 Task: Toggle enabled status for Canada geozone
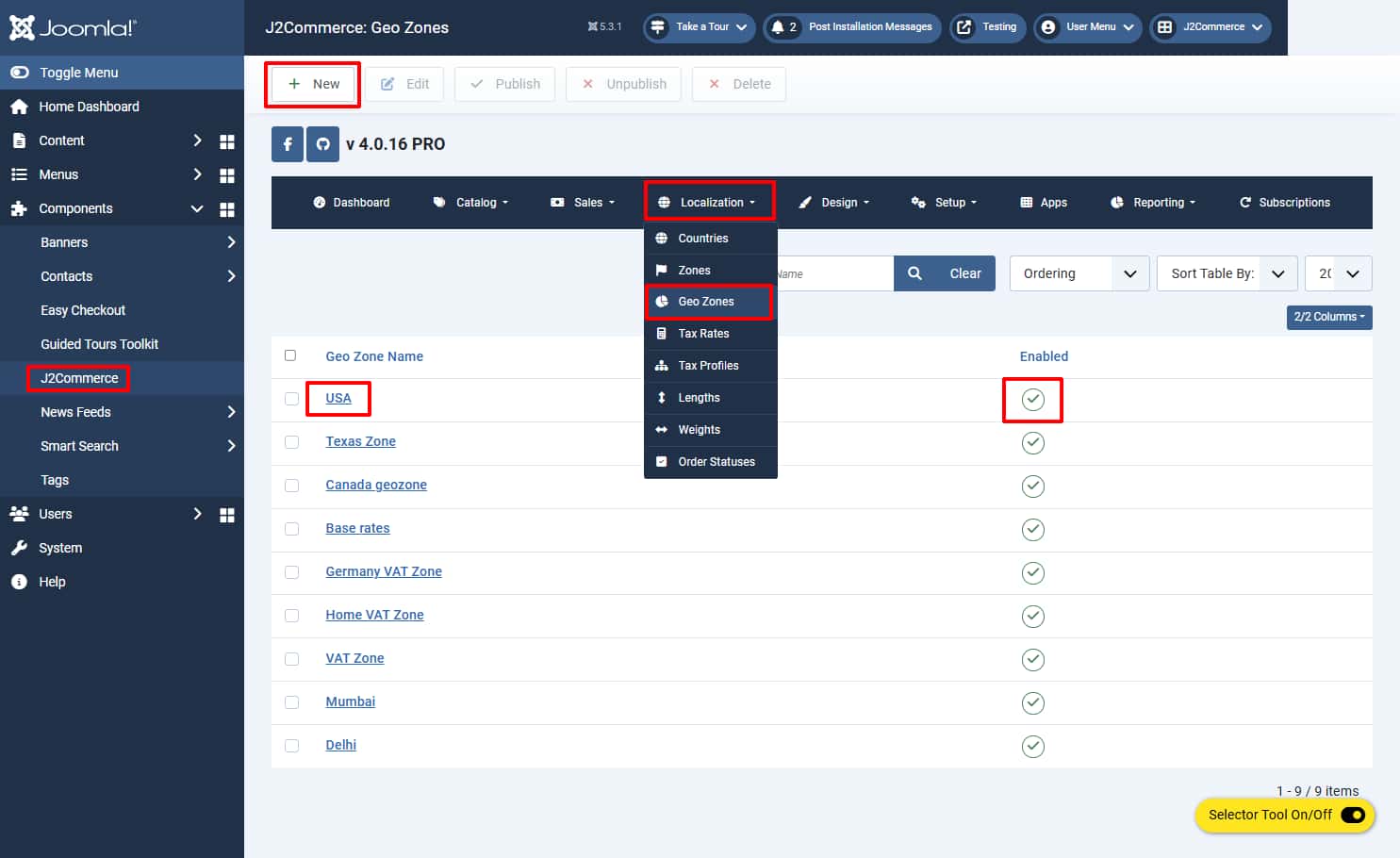[1033, 487]
